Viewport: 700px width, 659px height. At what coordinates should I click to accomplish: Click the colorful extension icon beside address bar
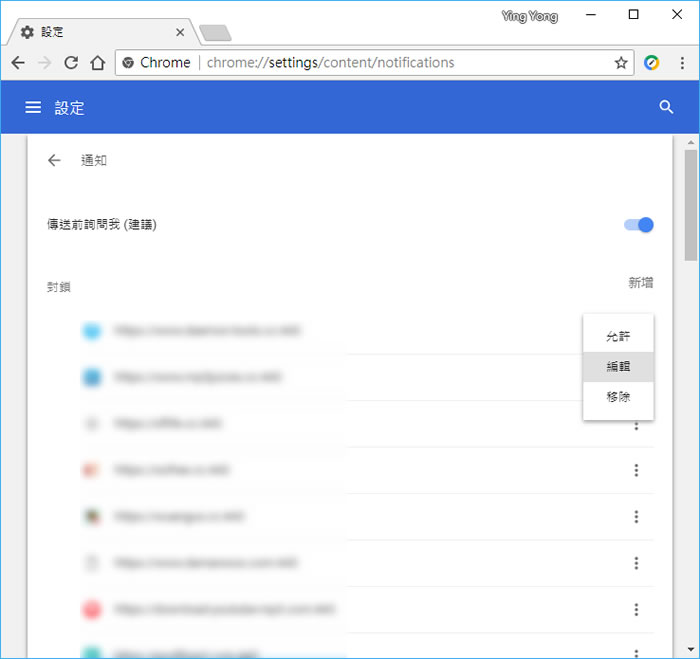click(652, 63)
